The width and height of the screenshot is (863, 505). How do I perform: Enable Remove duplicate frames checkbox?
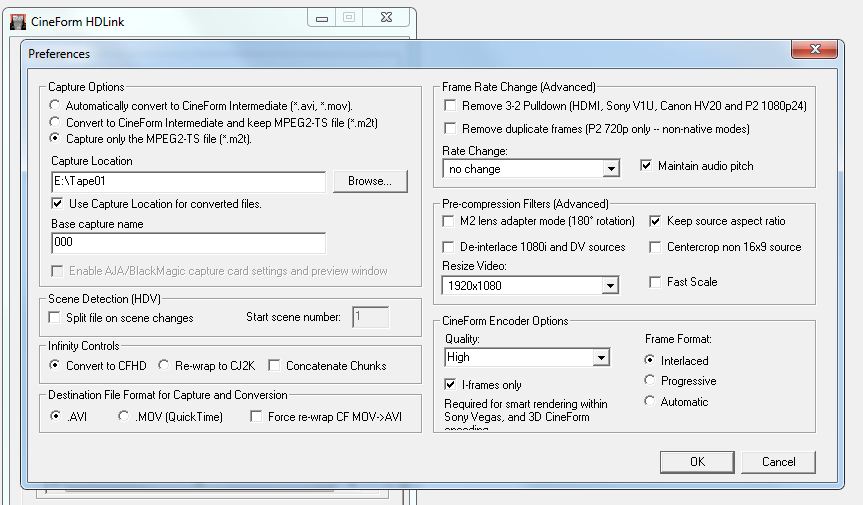[450, 128]
